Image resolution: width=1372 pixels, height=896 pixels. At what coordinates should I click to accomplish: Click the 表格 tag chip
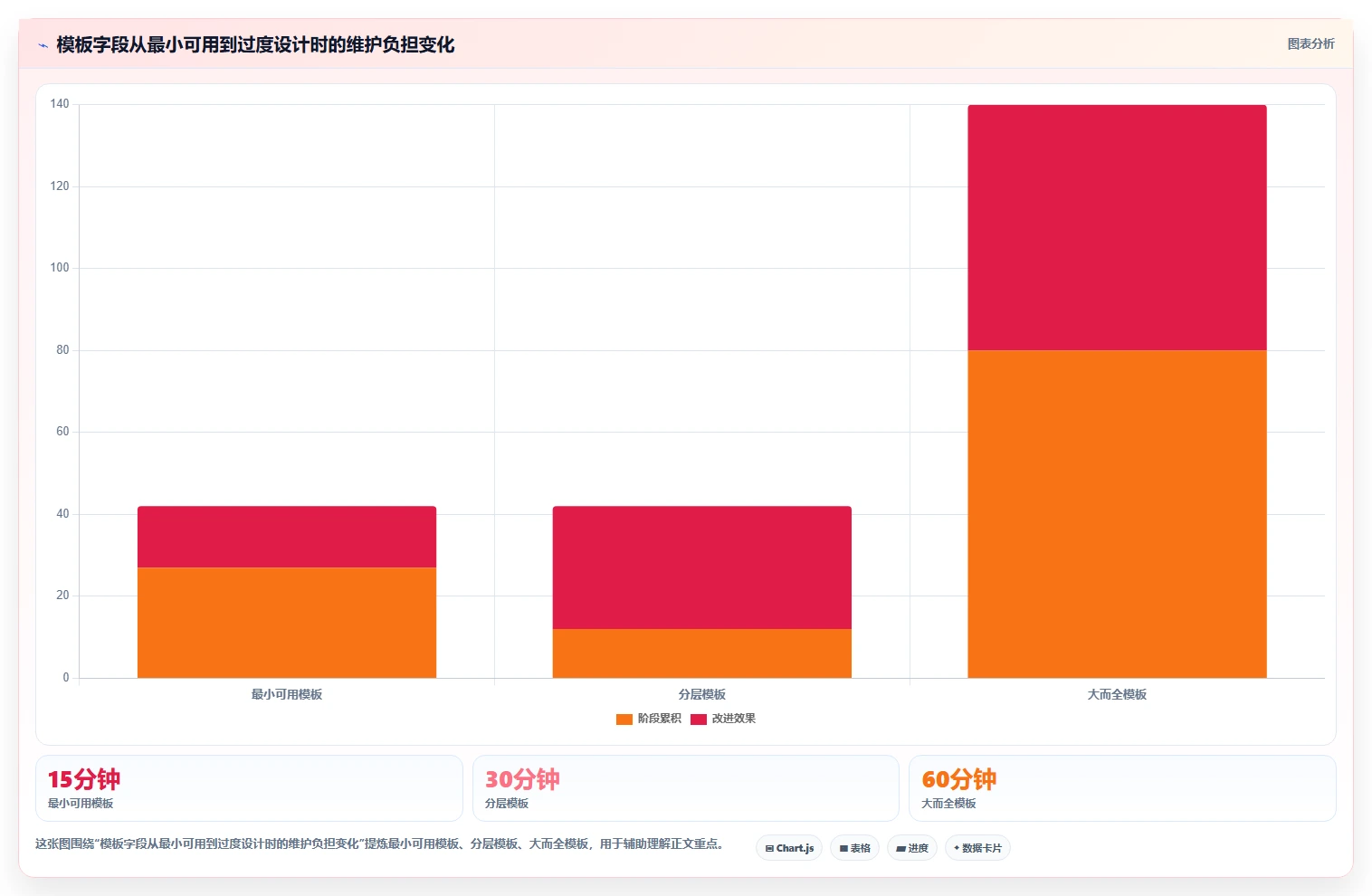[854, 848]
